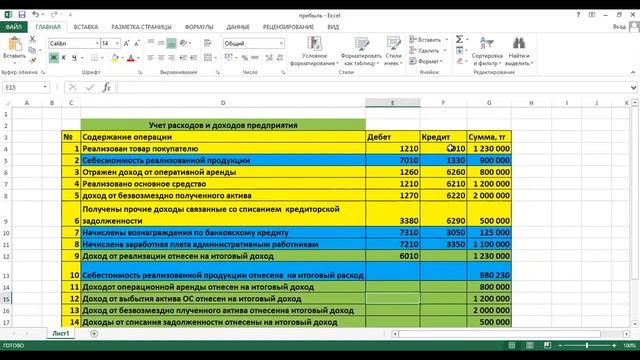Click the increase decimal icon
Image resolution: width=640 pixels, height=360 pixels.
[x=269, y=58]
